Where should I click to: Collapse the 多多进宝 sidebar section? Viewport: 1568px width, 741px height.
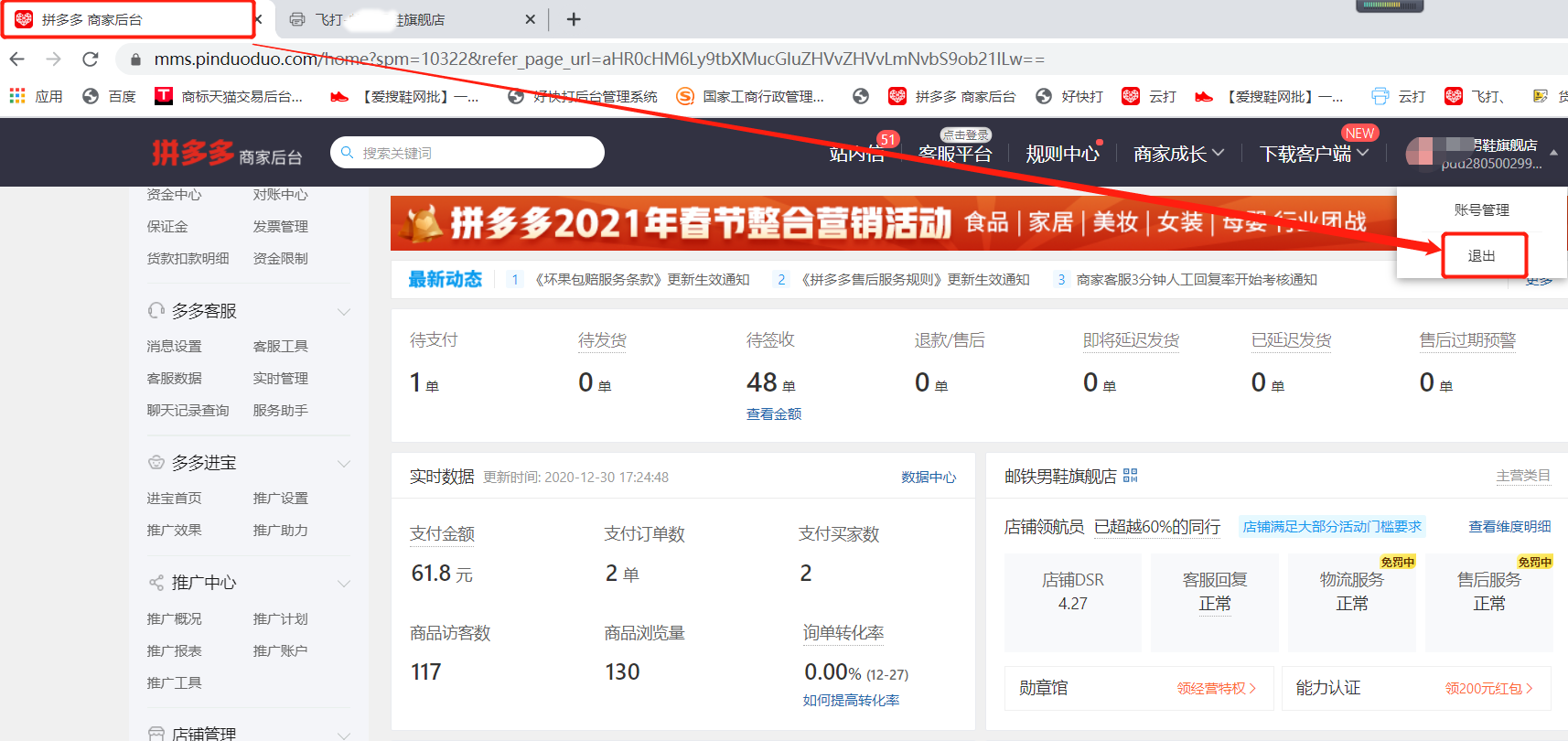point(344,464)
